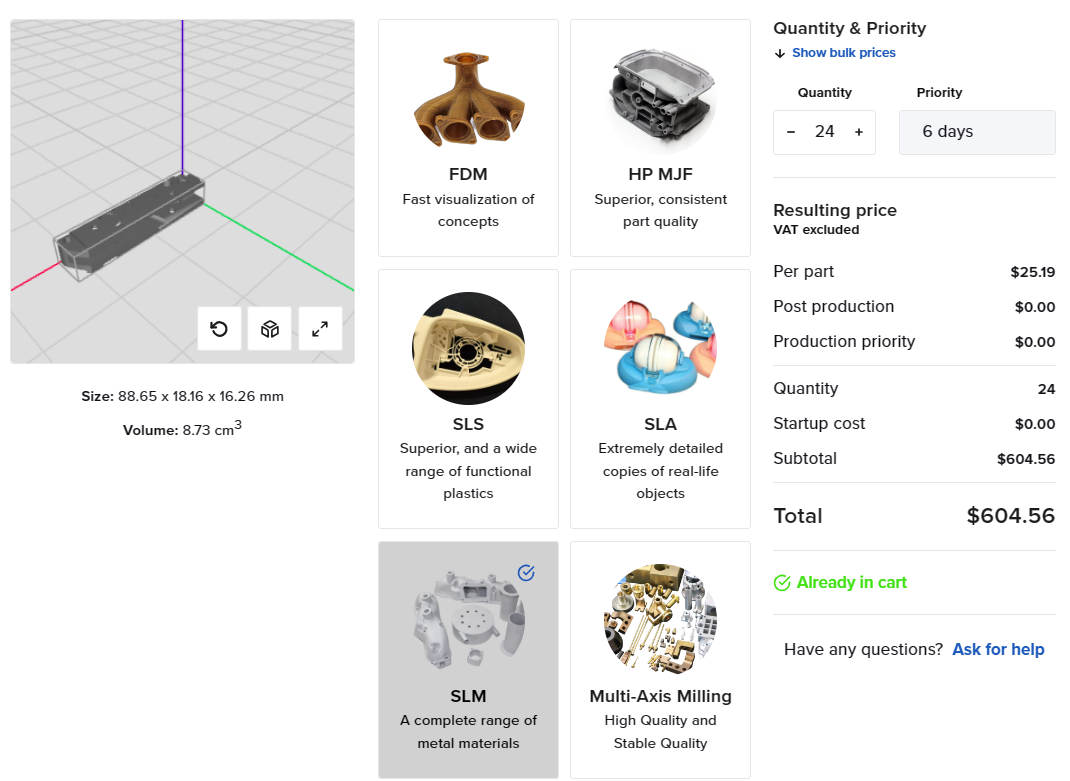Screen dimensions: 1070x781
Task: Switch the 3D viewer cube view mode
Action: [x=270, y=329]
